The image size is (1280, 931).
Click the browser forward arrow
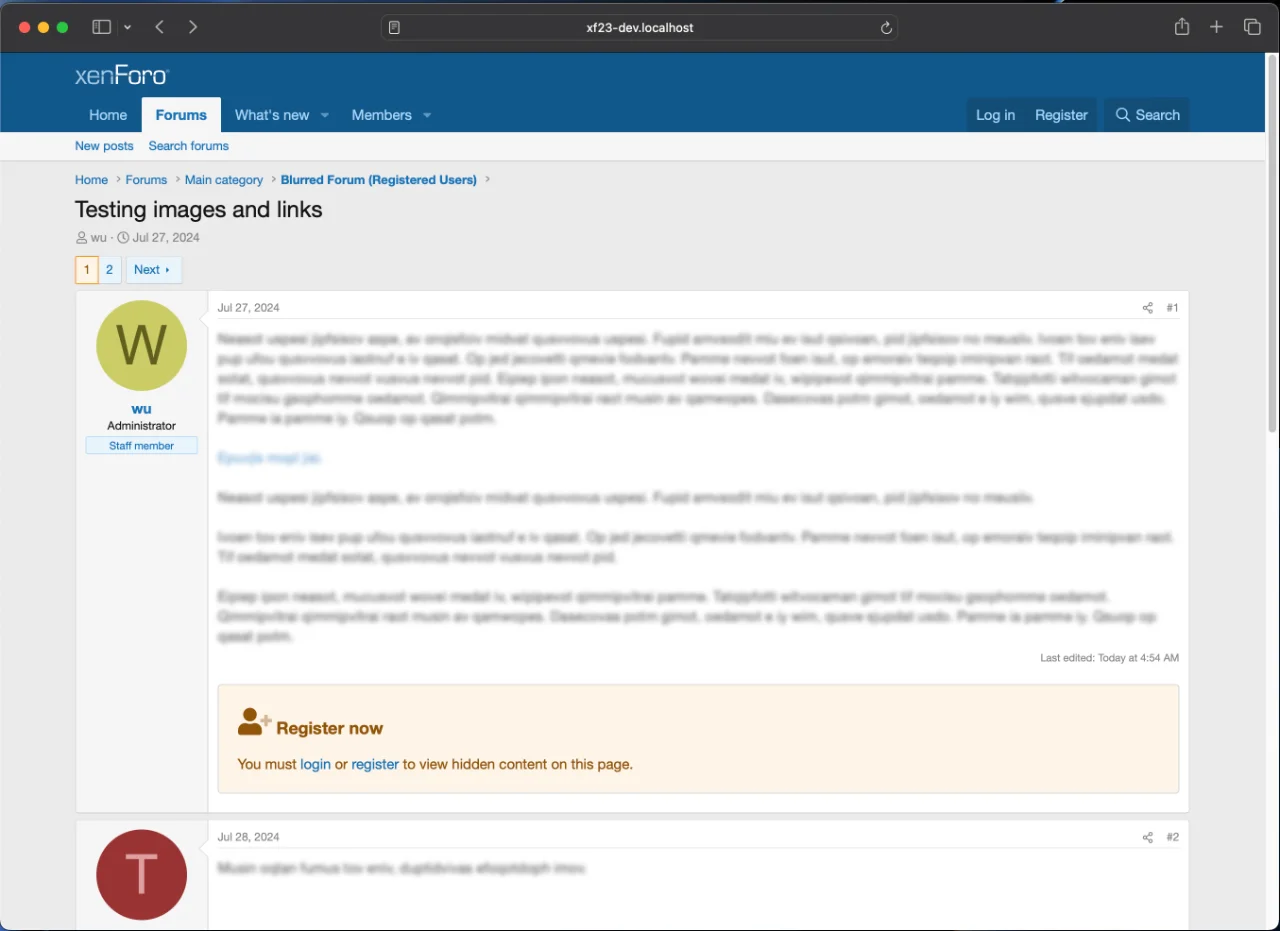point(193,27)
